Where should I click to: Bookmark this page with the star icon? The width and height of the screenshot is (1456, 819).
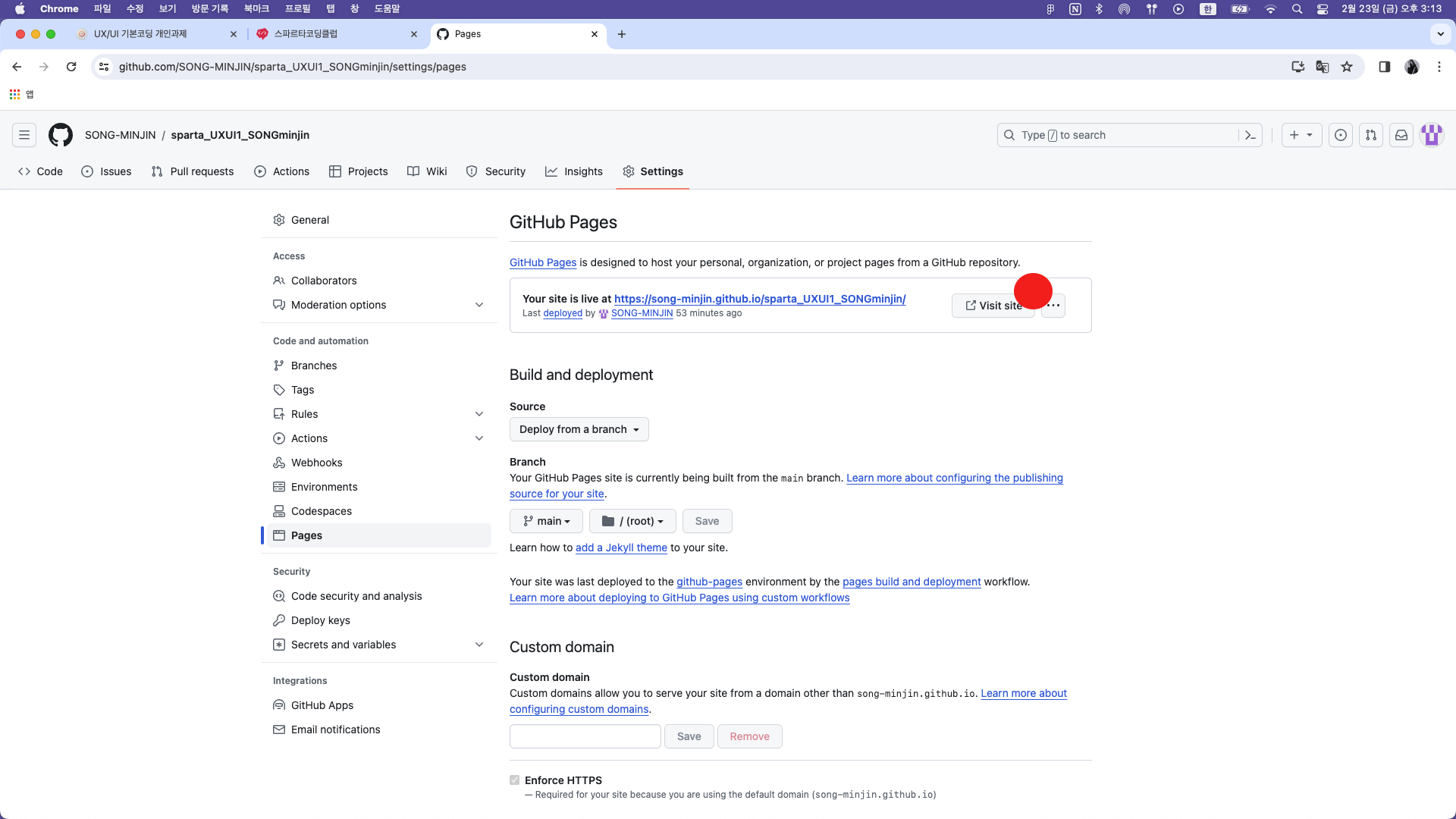[x=1347, y=67]
